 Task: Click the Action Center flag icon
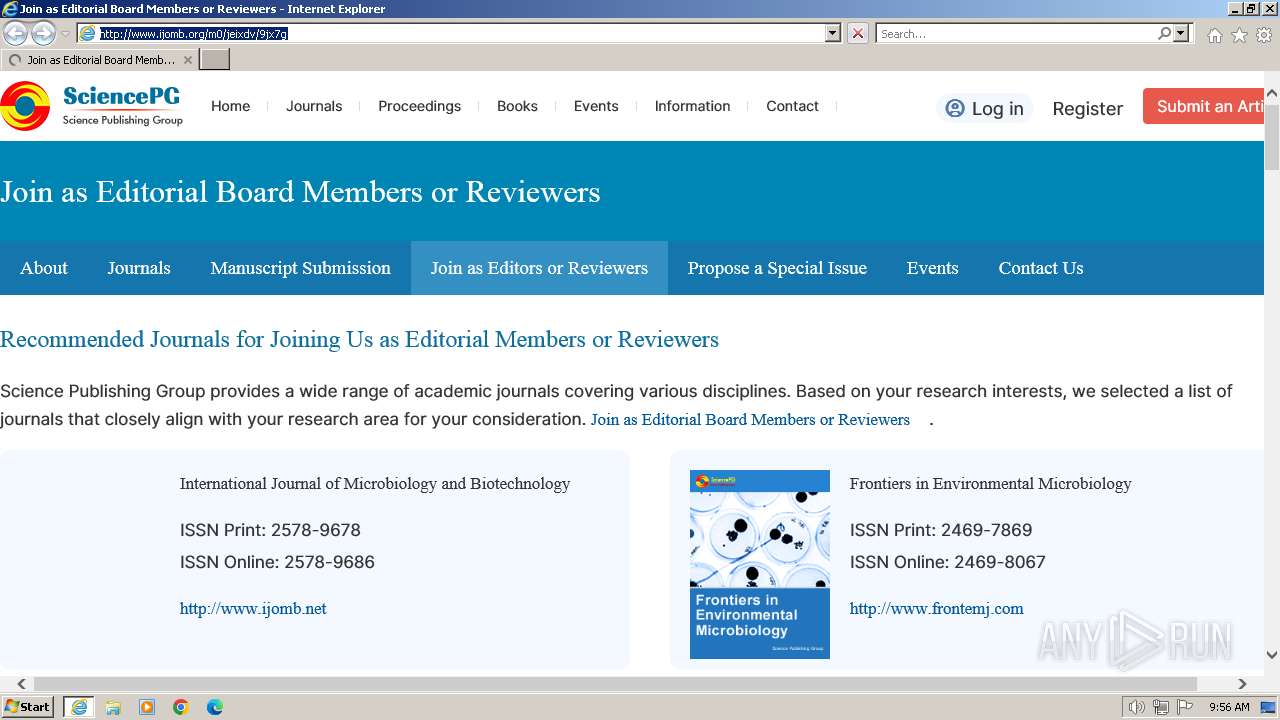1185,707
